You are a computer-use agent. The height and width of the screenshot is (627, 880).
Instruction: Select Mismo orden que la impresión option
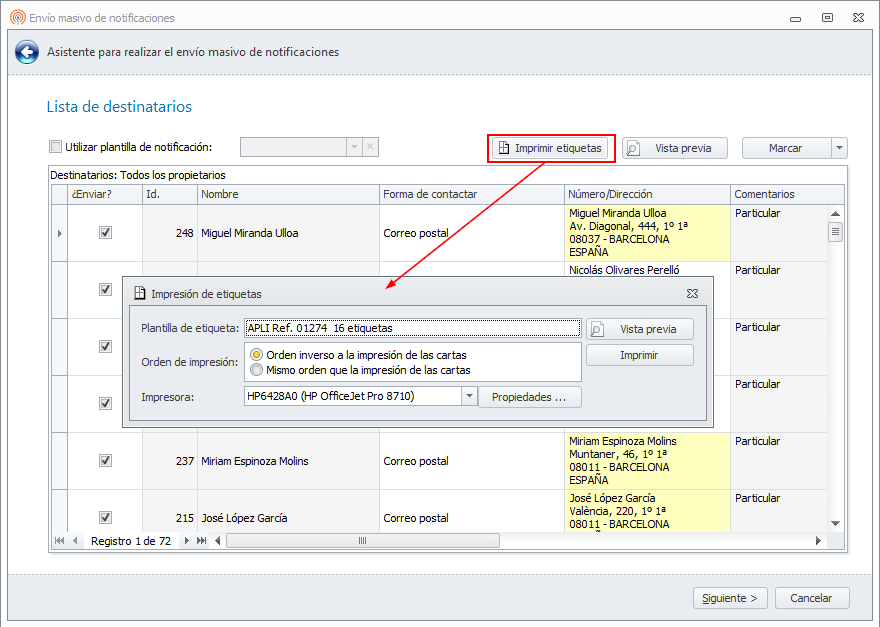tap(257, 370)
